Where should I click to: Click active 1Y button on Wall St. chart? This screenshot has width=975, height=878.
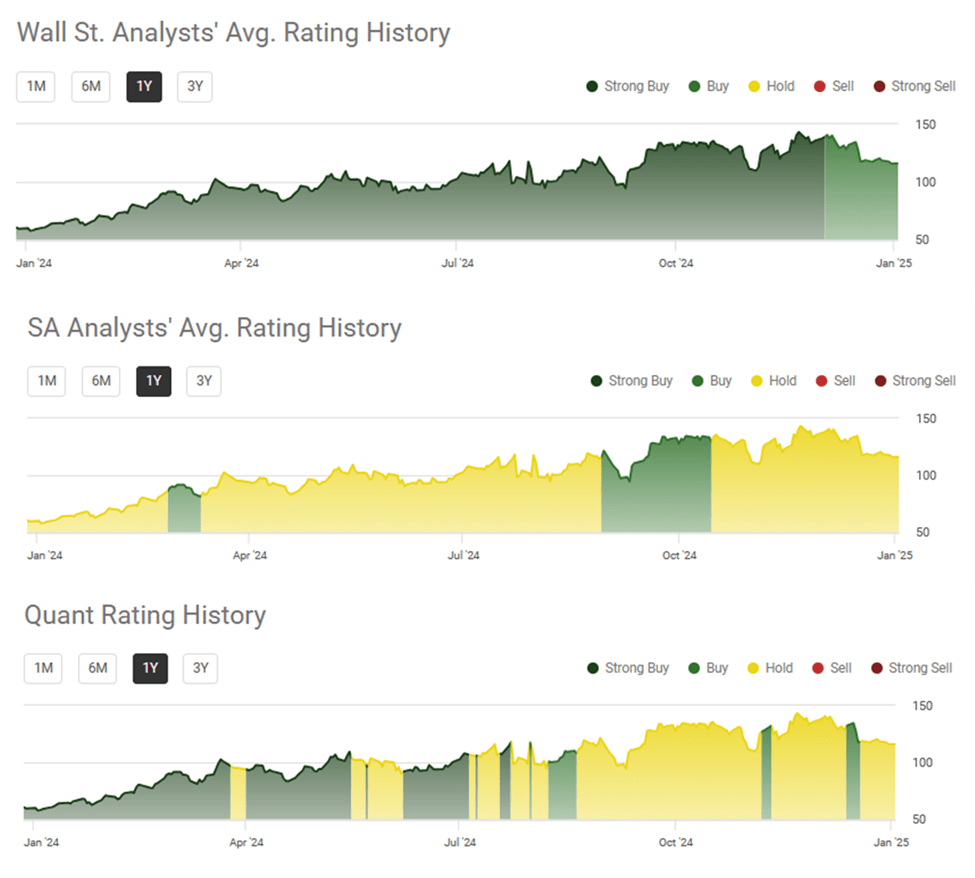(144, 87)
